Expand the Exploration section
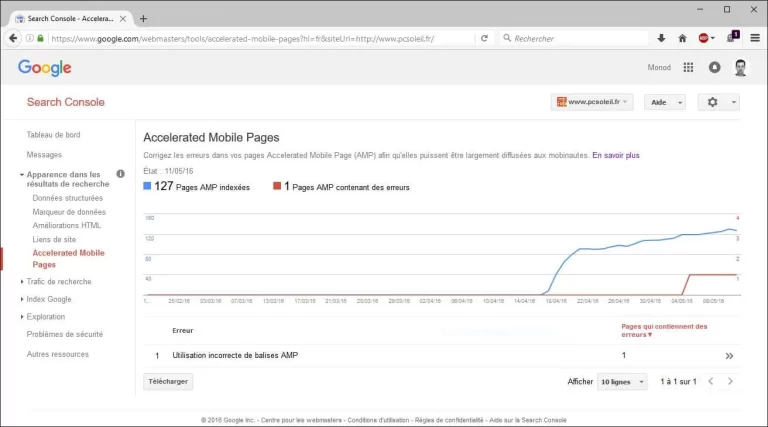This screenshot has height=427, width=768. coord(22,317)
